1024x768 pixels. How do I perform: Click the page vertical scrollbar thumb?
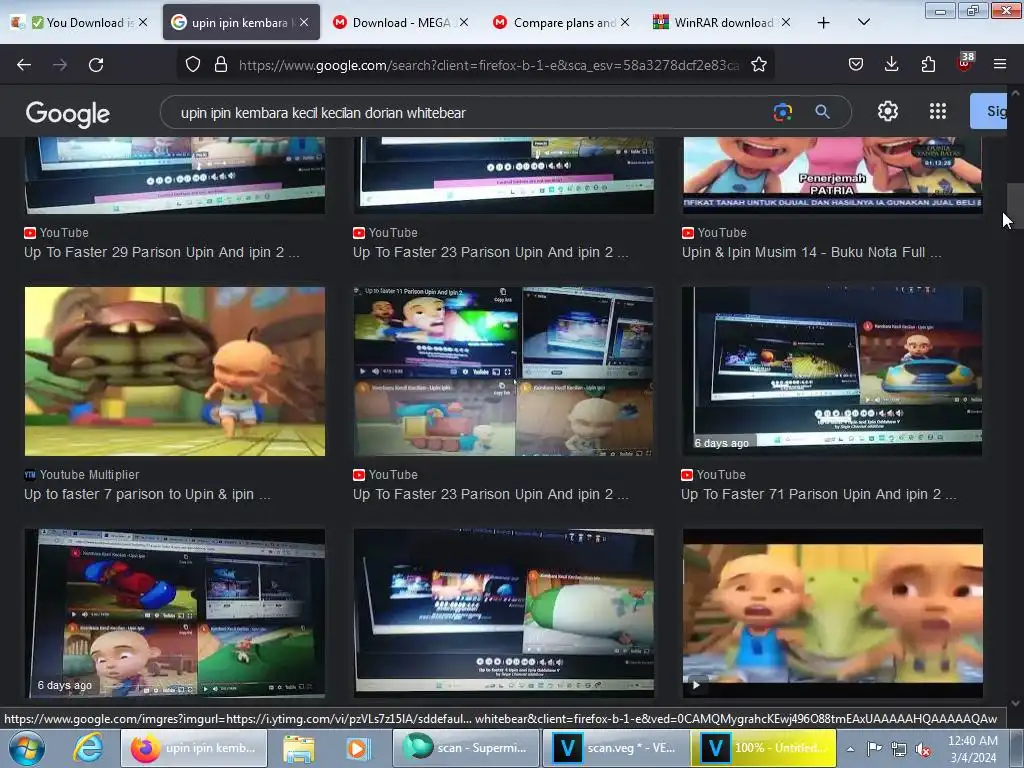coord(1015,206)
